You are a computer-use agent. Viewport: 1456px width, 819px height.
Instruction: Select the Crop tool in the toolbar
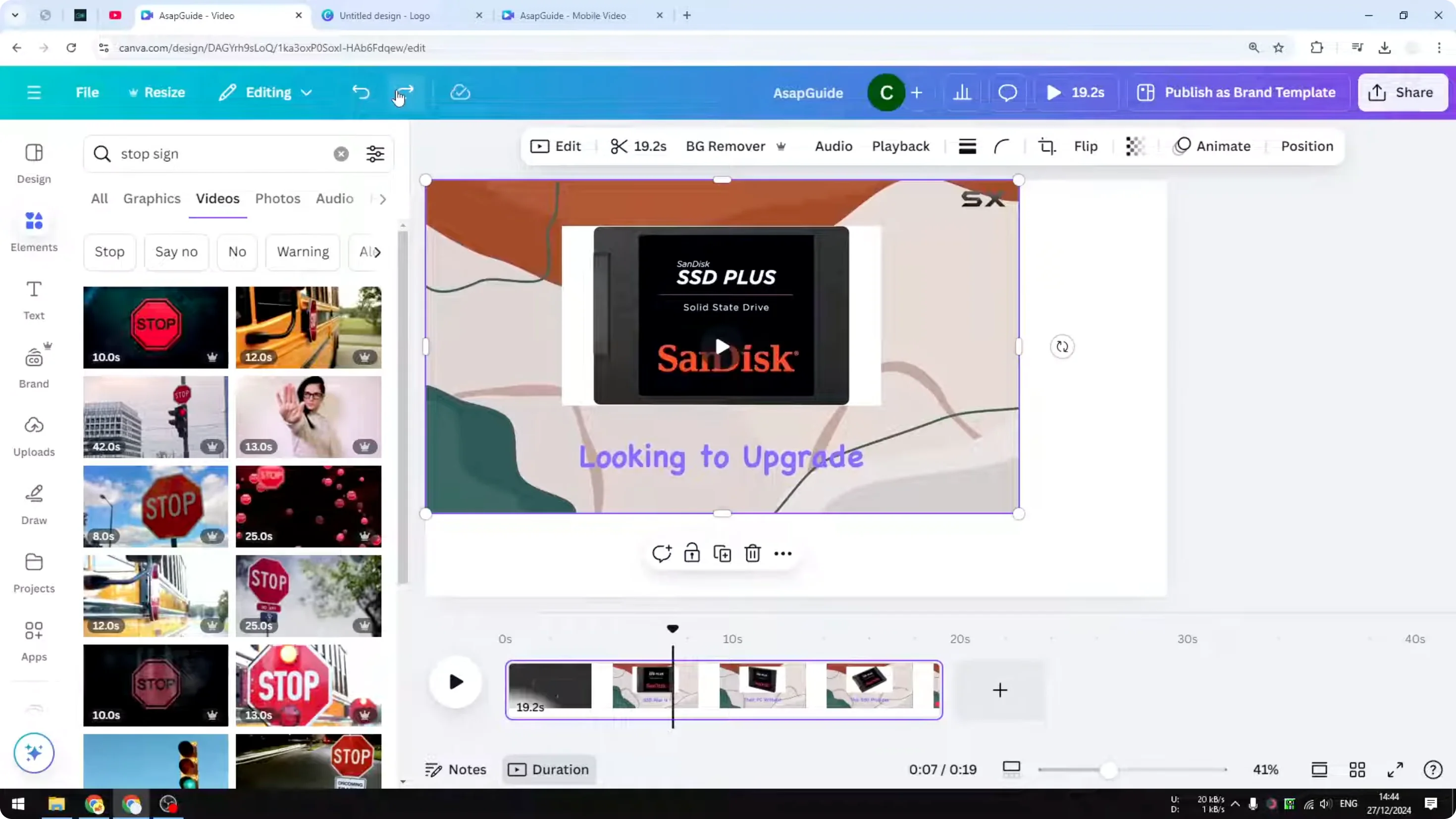coord(1047,147)
